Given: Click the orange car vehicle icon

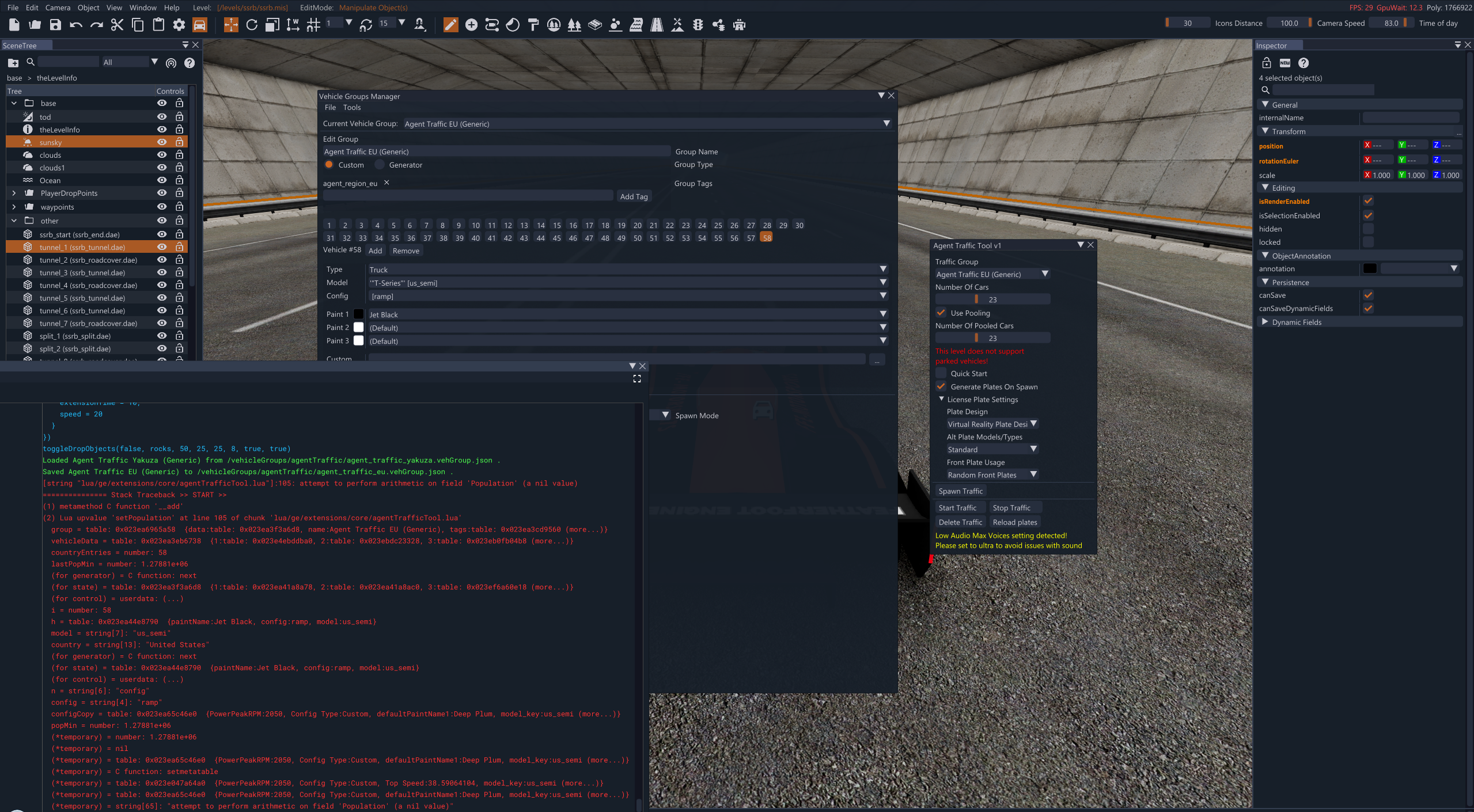Looking at the screenshot, I should click(199, 25).
